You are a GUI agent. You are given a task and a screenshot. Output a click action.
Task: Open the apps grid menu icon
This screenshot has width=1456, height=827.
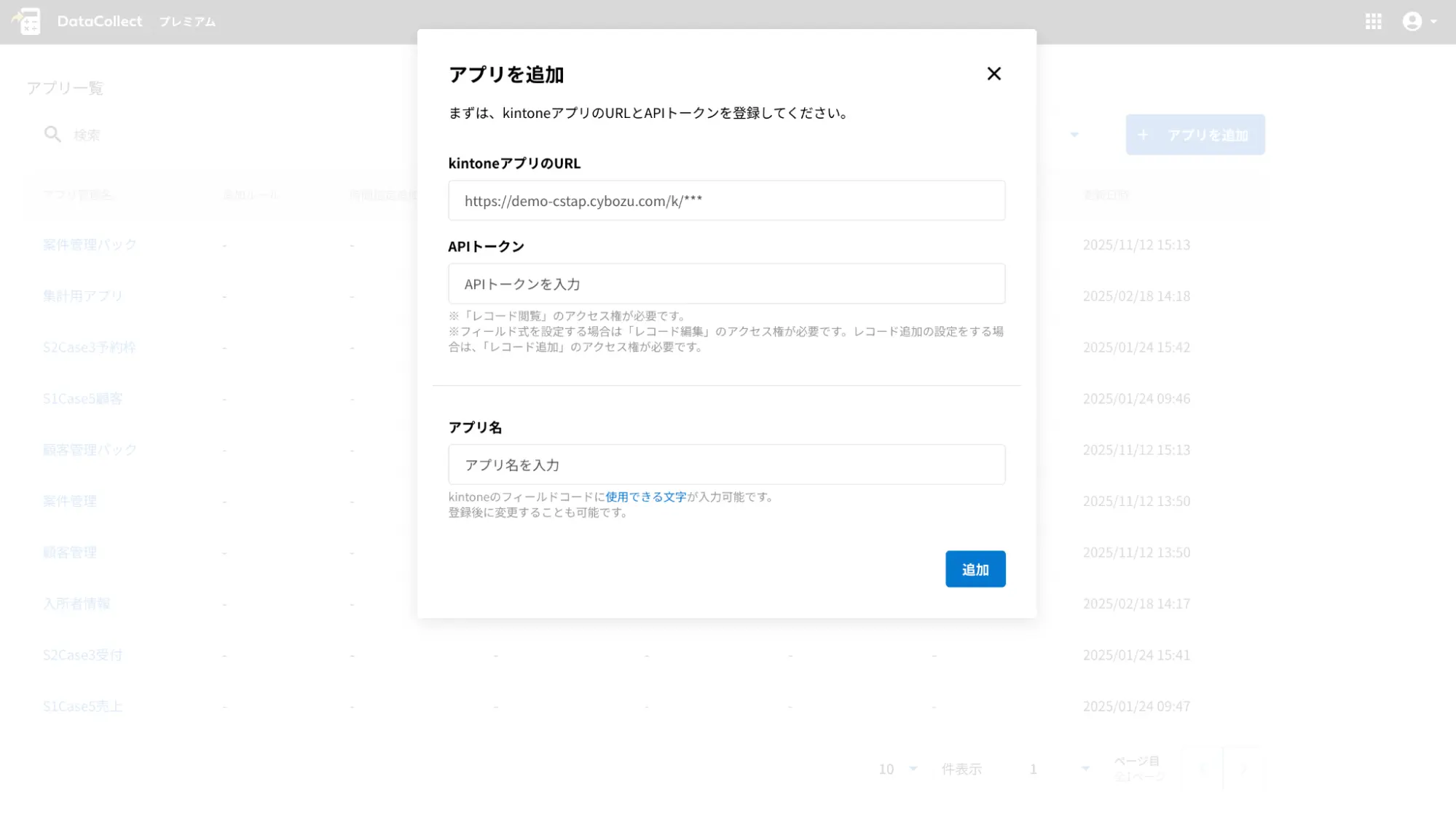(x=1373, y=21)
